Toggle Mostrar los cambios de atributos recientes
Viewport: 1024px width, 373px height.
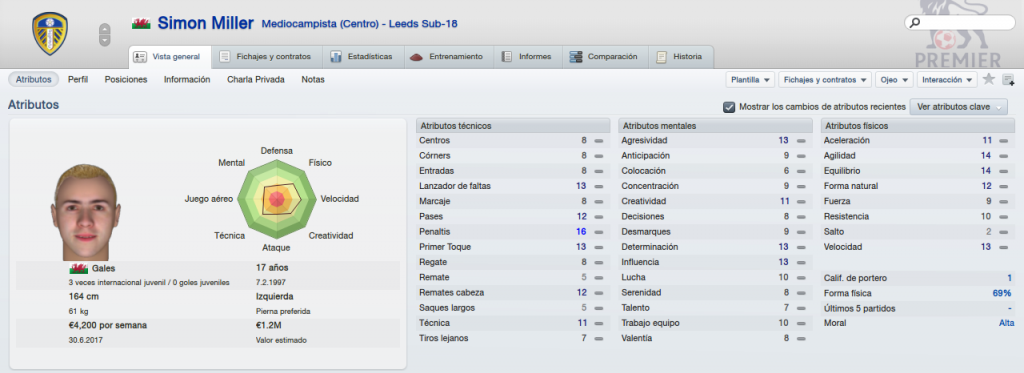click(729, 106)
